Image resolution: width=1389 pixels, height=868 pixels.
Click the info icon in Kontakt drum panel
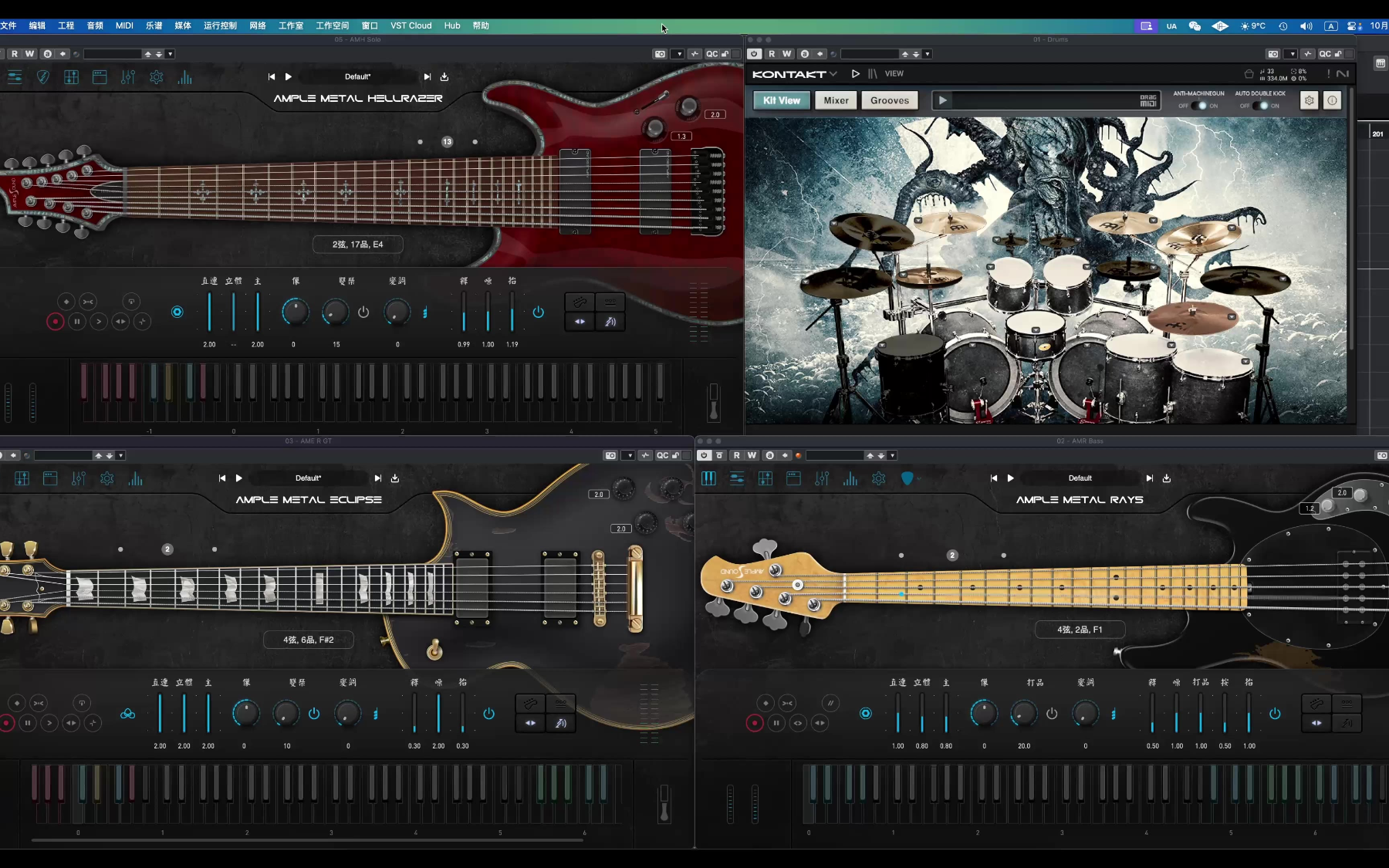[1332, 100]
